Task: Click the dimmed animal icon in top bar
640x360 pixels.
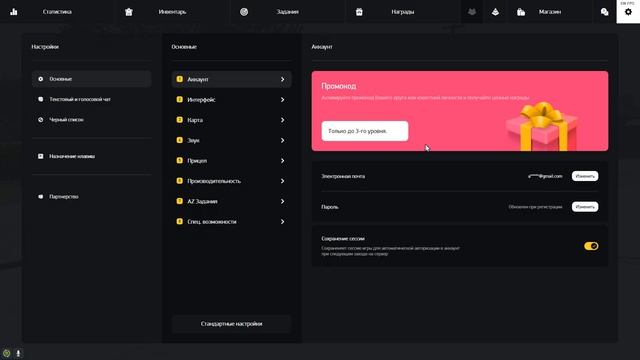Action: 472,12
